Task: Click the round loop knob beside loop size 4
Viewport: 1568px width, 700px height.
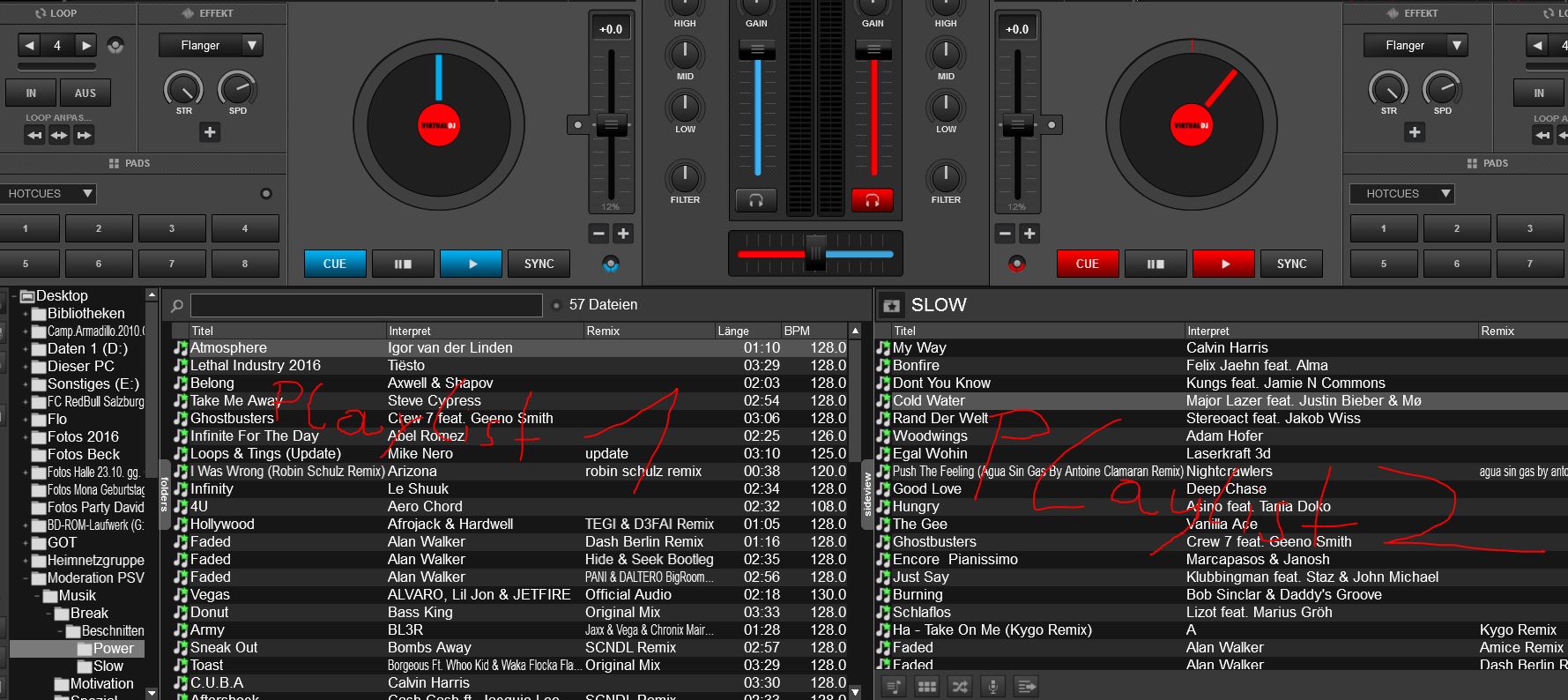Action: (115, 45)
